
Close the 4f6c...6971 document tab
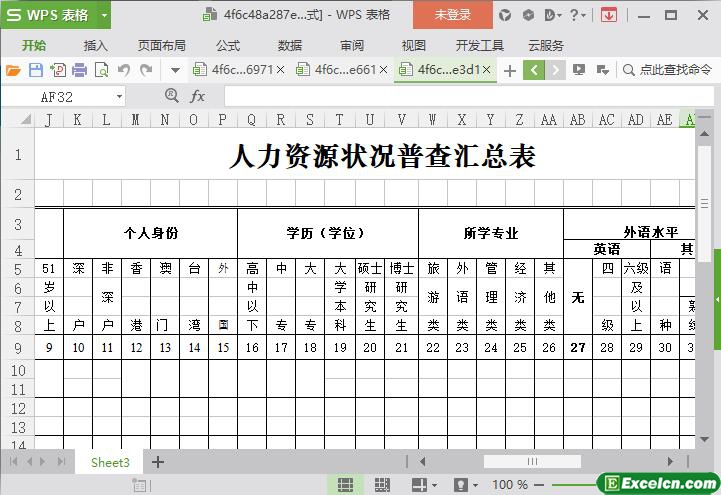click(280, 70)
